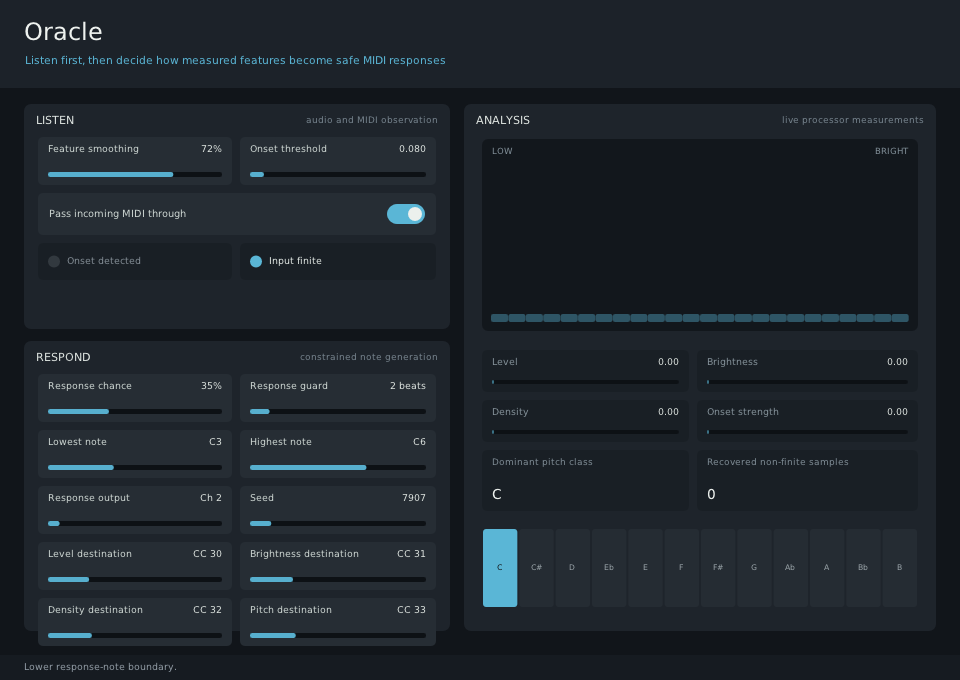Click the Recovered non-finite samples readout
This screenshot has width=960, height=680.
(x=807, y=480)
